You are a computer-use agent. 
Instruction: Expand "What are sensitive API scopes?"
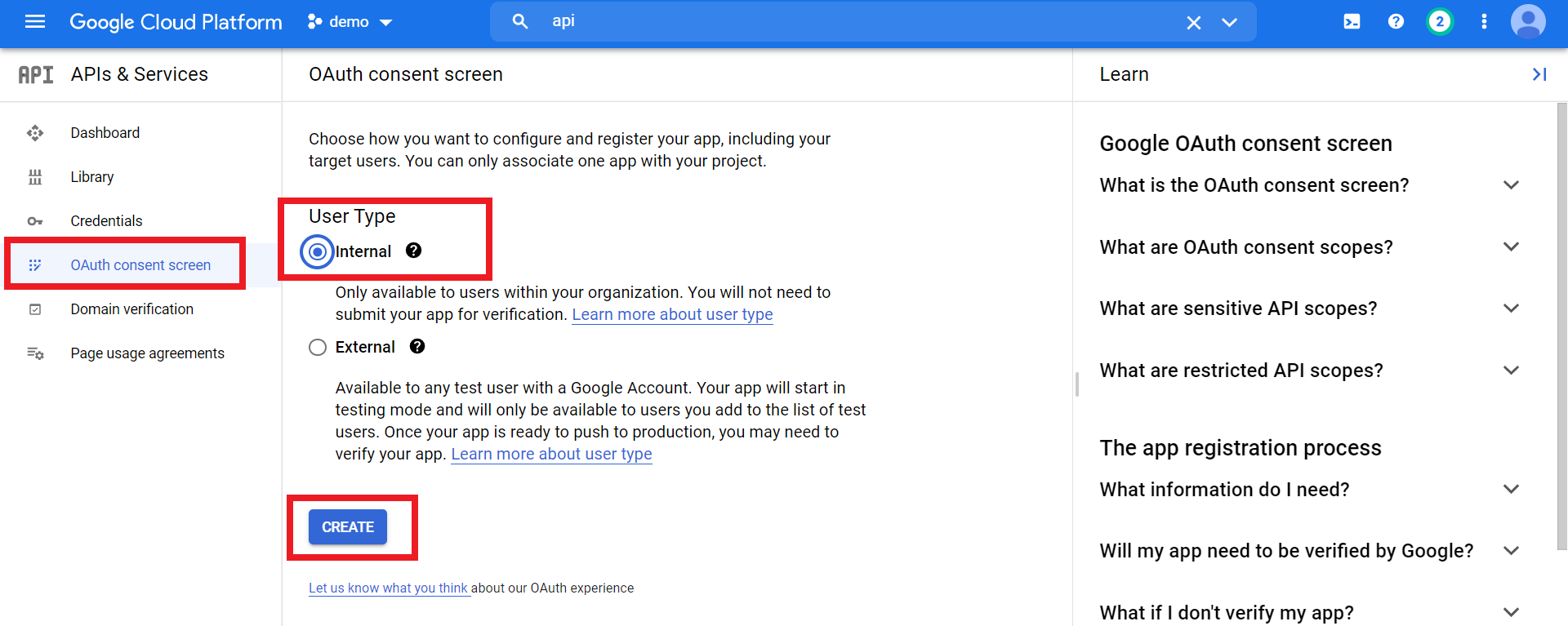point(1510,309)
